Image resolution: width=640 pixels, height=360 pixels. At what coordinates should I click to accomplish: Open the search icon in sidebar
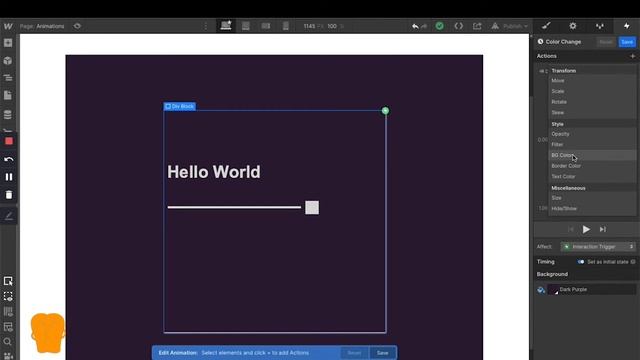tap(8, 342)
